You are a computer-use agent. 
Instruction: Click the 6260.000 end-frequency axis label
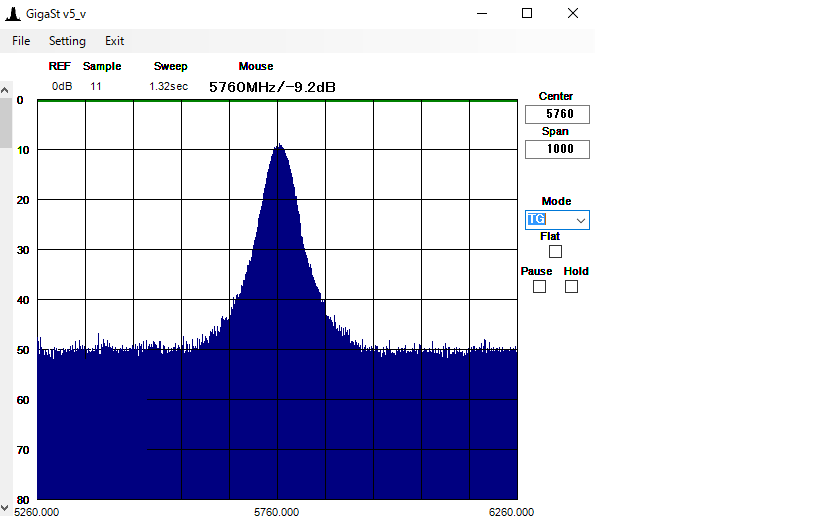pyautogui.click(x=511, y=512)
